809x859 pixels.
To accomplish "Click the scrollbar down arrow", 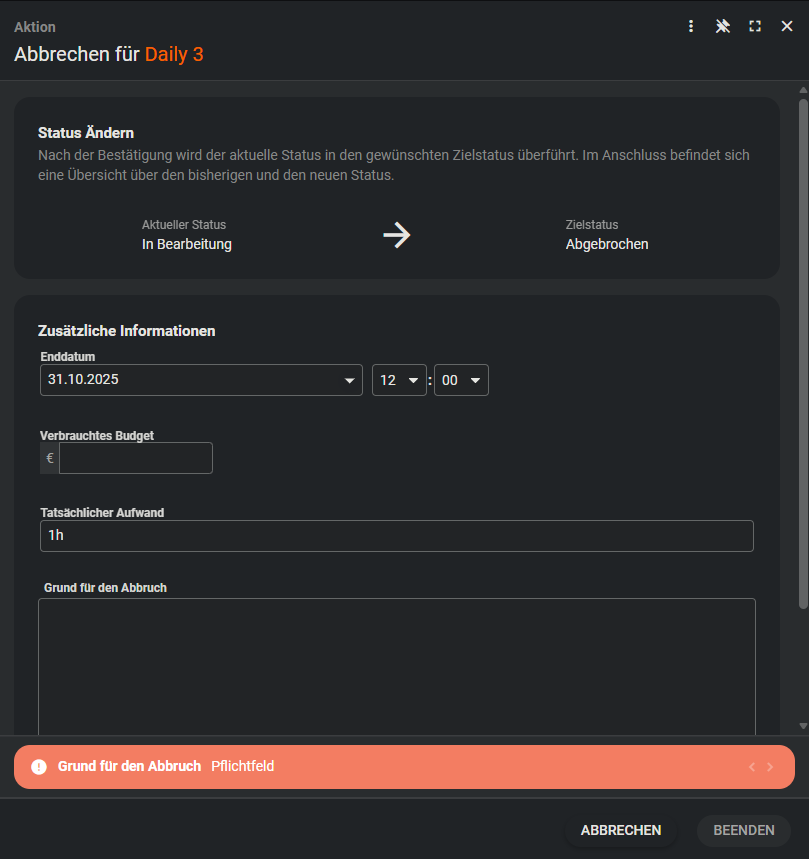I will 803,726.
